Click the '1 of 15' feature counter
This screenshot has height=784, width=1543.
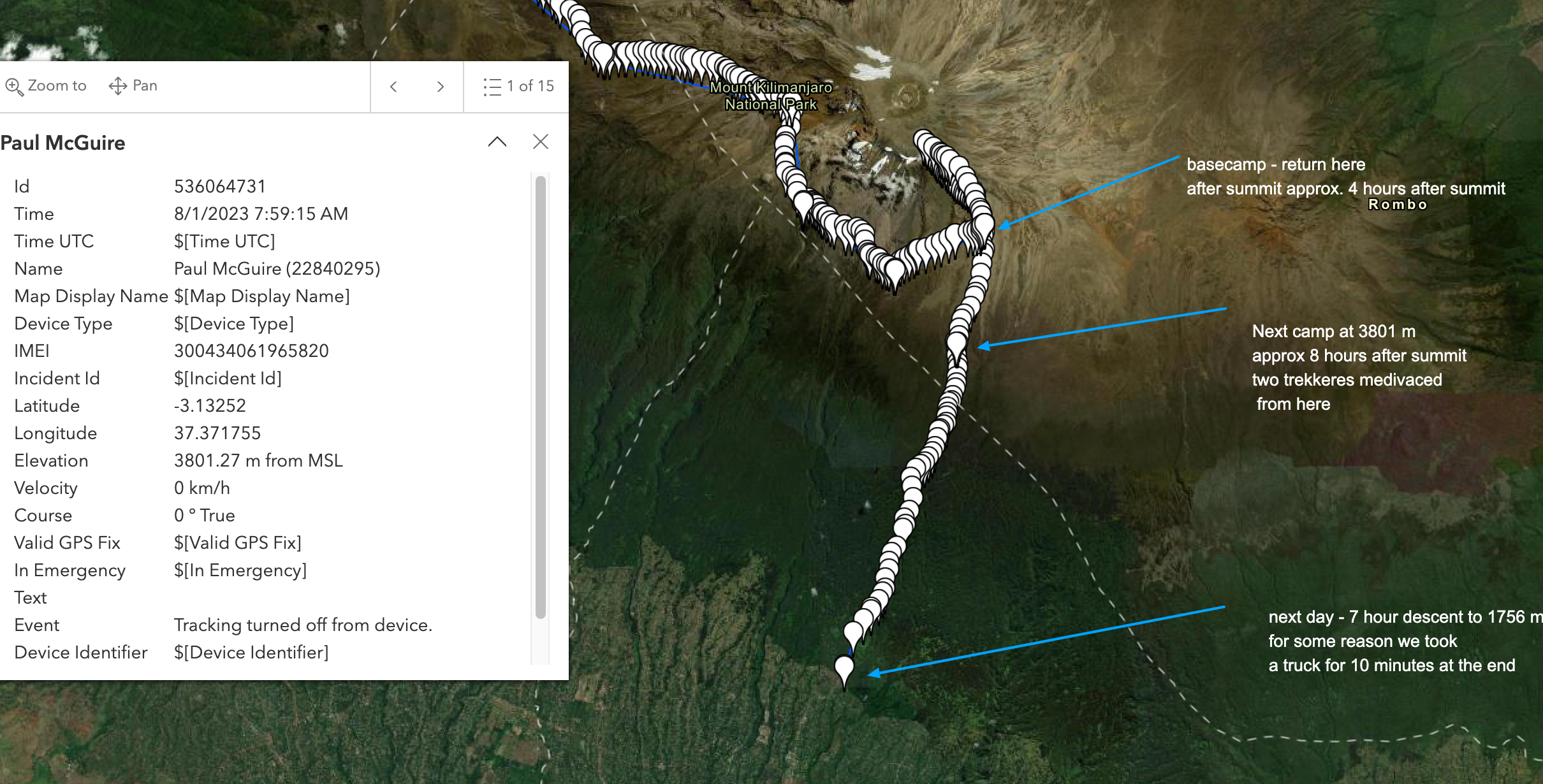pyautogui.click(x=530, y=86)
